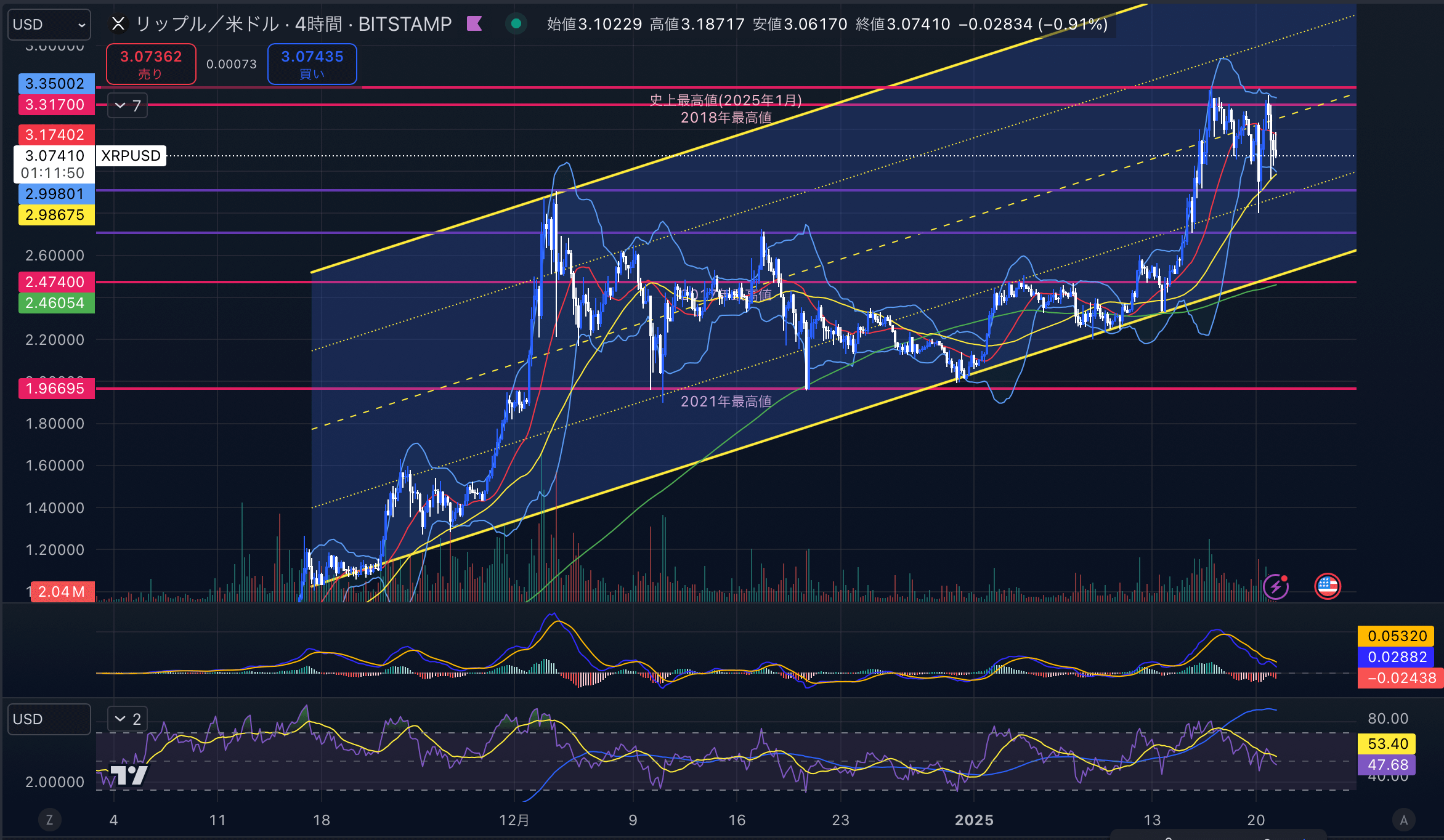Click the 2.47400 red price label
The height and width of the screenshot is (840, 1444).
(55, 282)
